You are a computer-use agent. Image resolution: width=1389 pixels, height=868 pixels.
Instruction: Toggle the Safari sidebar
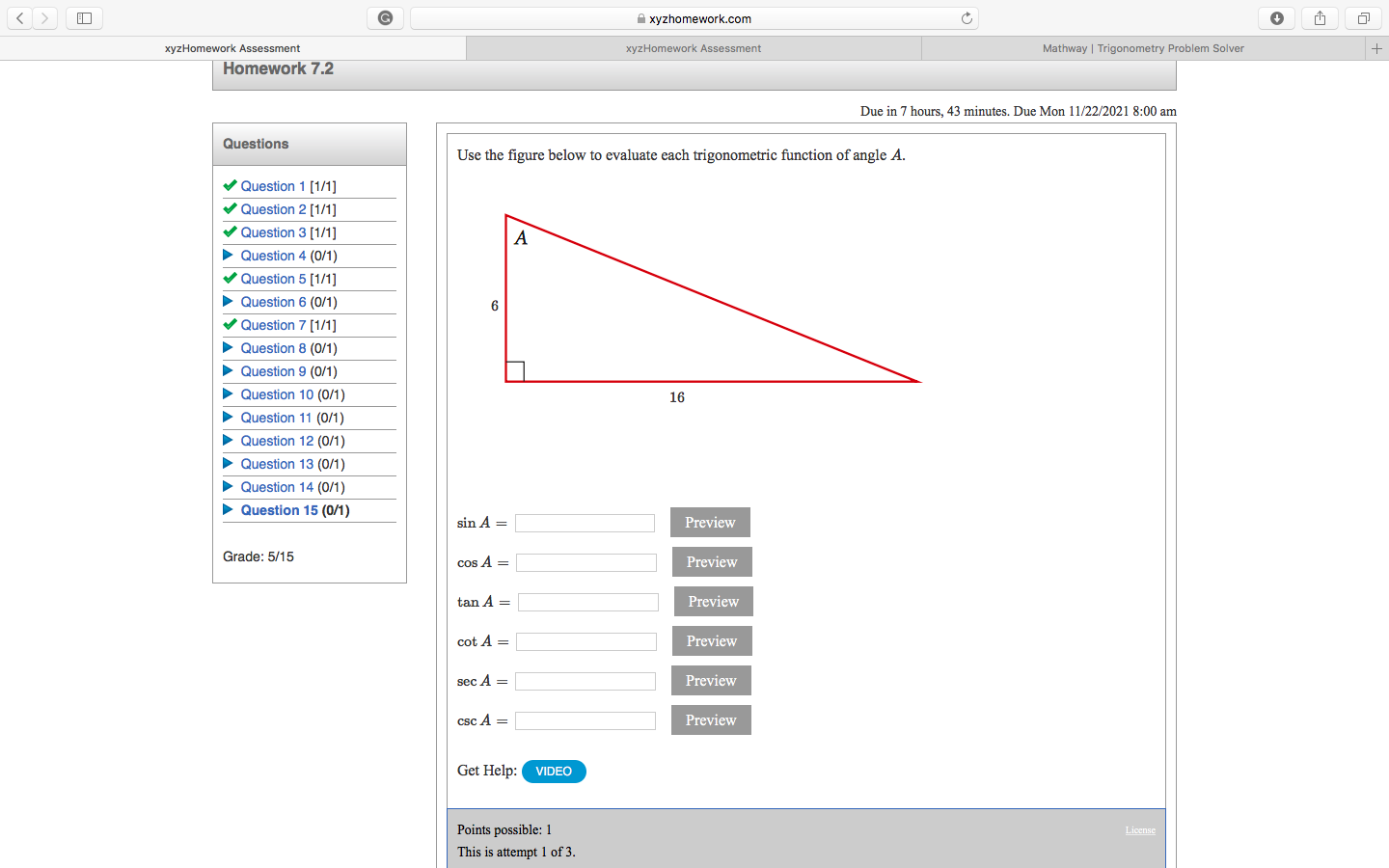tap(84, 17)
